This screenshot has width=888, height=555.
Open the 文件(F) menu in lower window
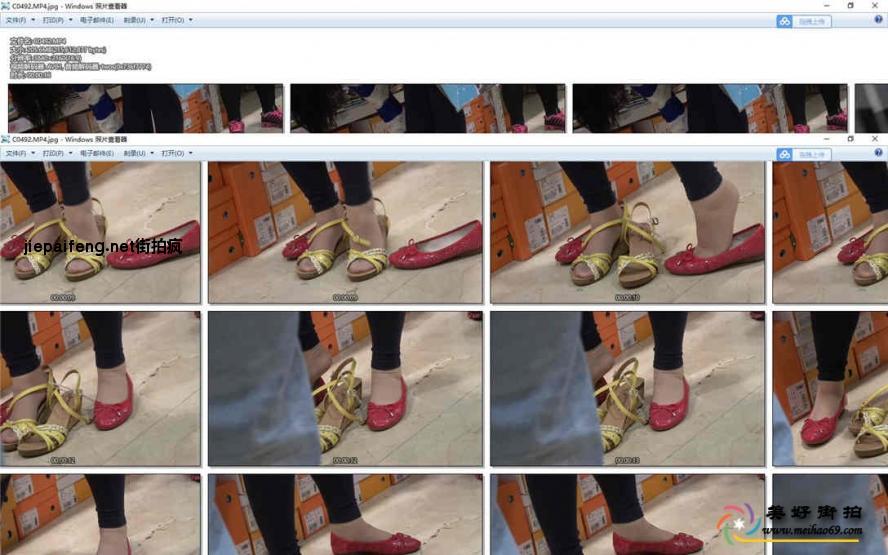coord(19,154)
